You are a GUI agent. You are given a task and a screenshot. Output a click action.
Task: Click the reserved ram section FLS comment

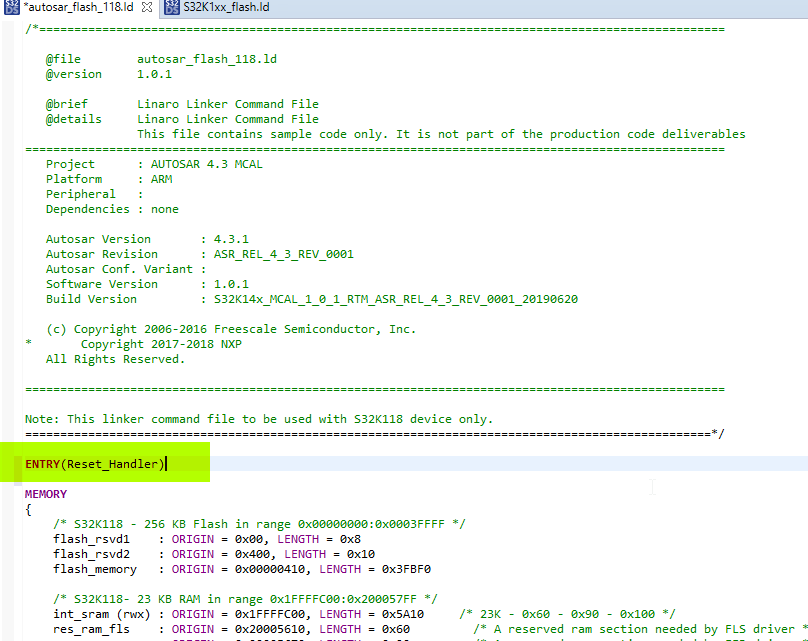tap(642, 629)
